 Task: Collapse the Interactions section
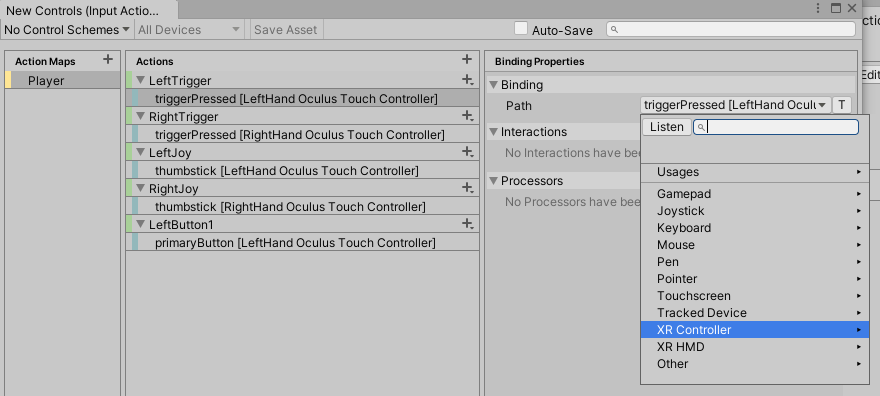tap(494, 132)
